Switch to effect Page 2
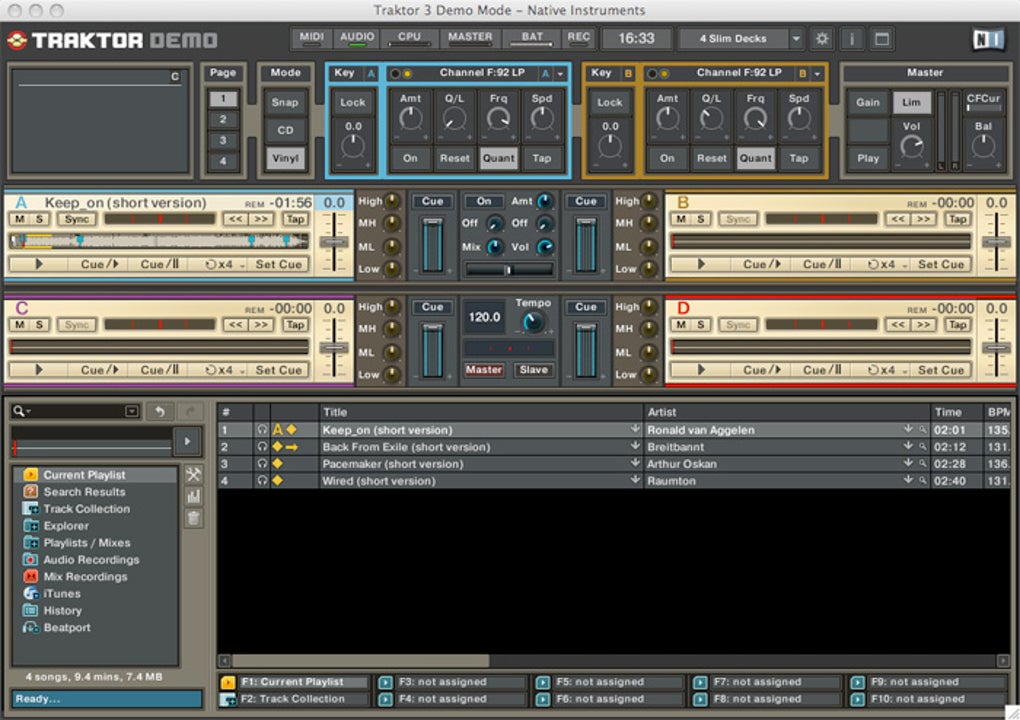Image resolution: width=1020 pixels, height=720 pixels. pos(223,120)
